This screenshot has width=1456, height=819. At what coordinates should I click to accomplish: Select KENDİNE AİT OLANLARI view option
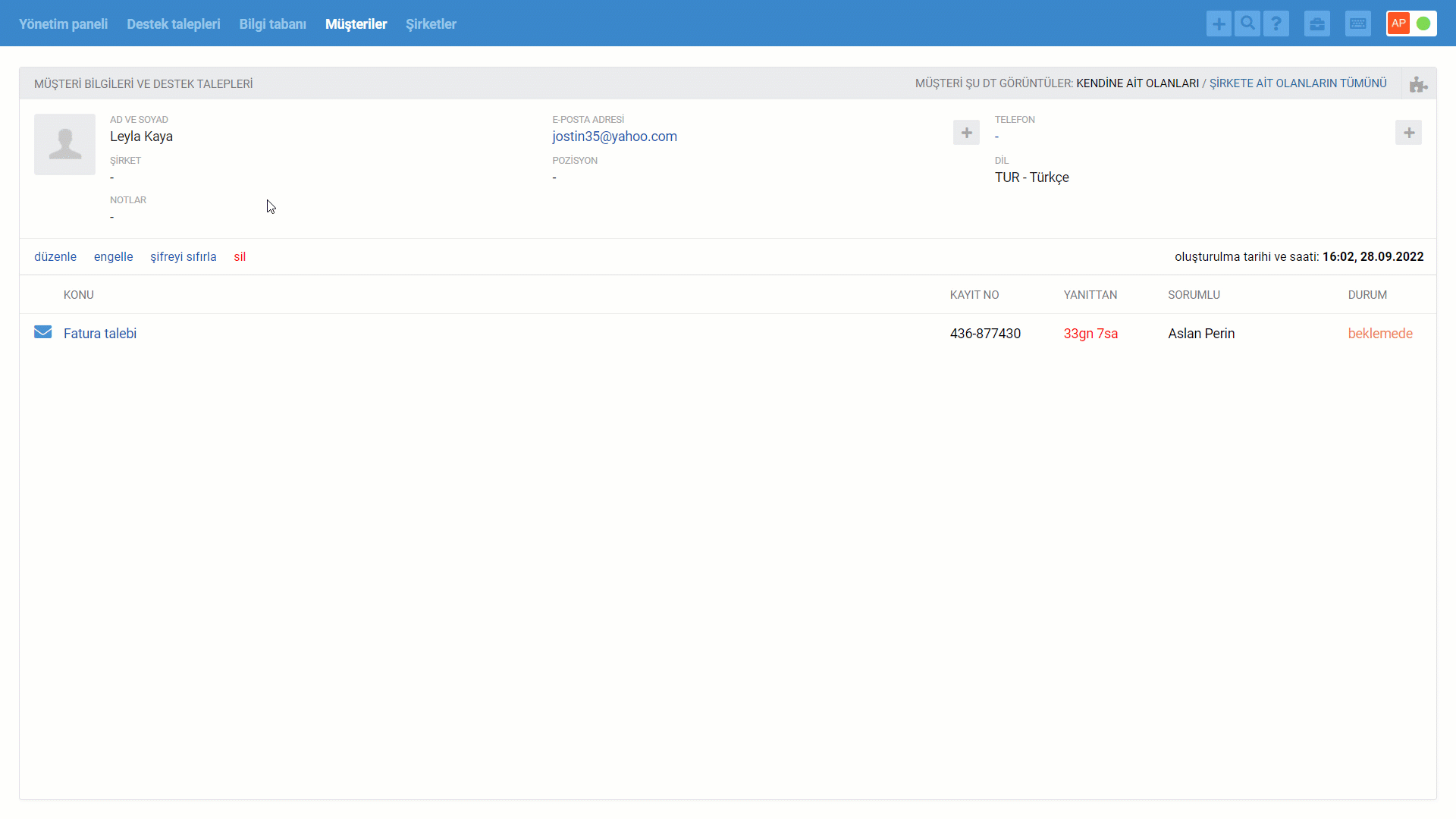click(1137, 83)
